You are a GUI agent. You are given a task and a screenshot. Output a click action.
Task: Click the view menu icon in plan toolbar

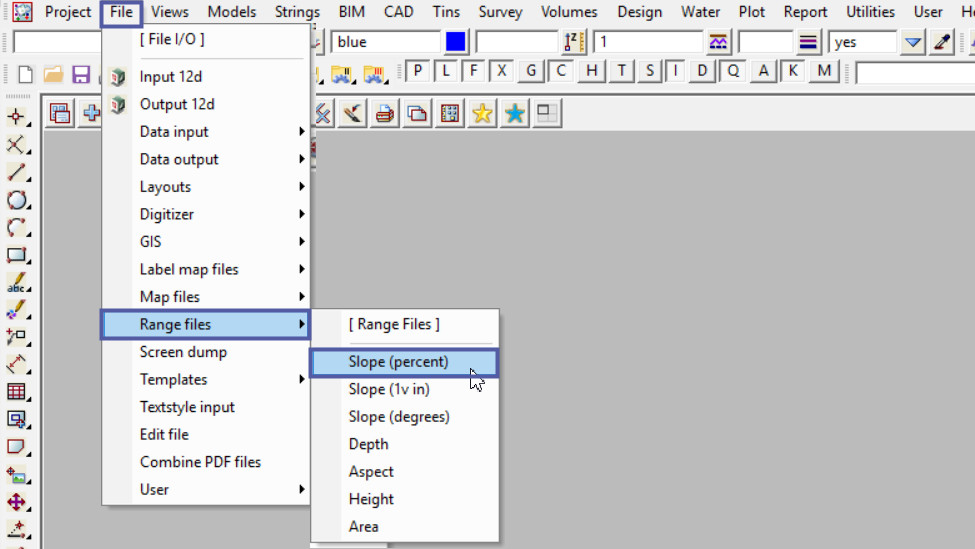click(x=60, y=113)
